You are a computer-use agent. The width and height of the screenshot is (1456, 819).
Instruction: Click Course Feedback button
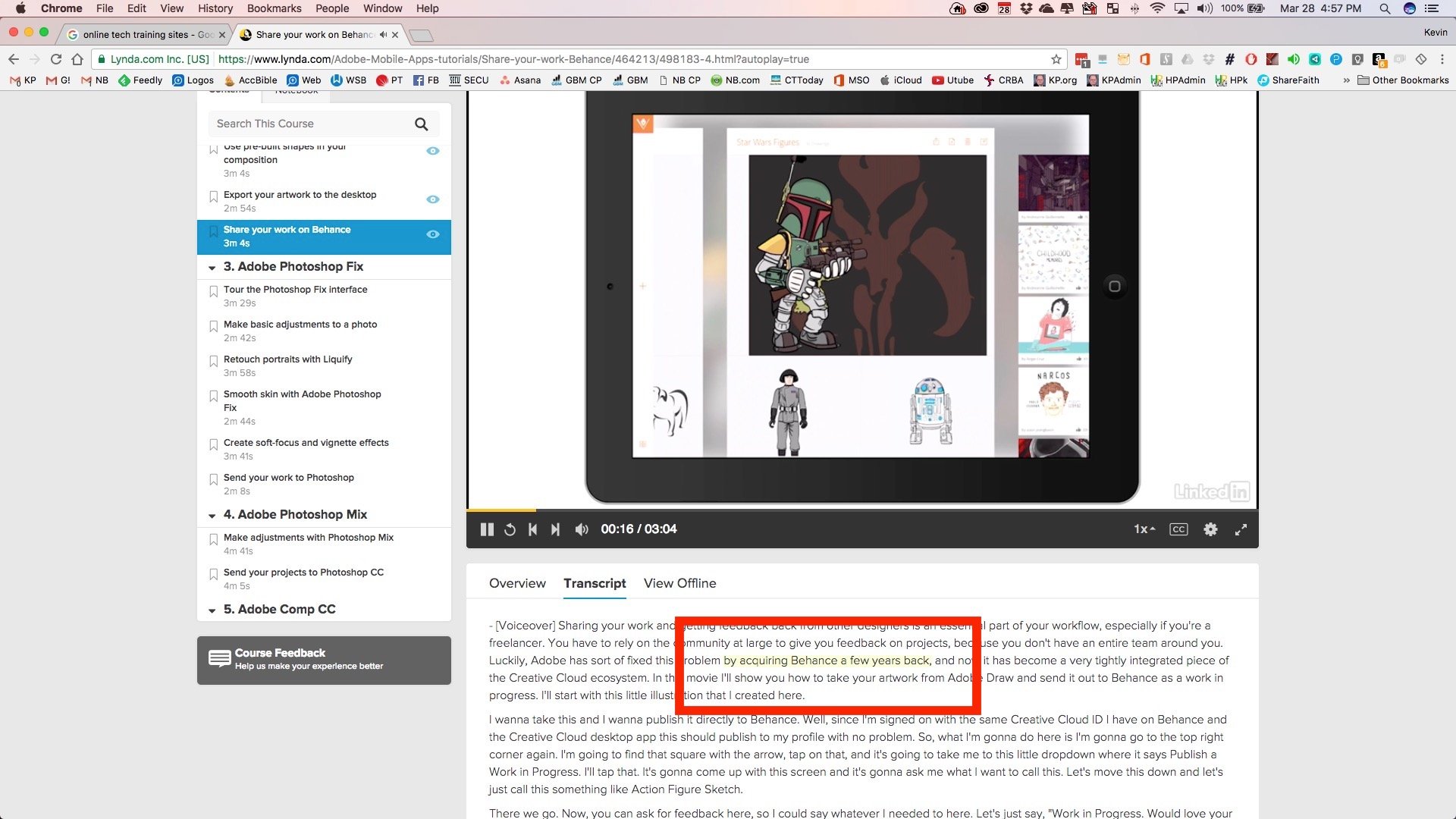coord(324,660)
